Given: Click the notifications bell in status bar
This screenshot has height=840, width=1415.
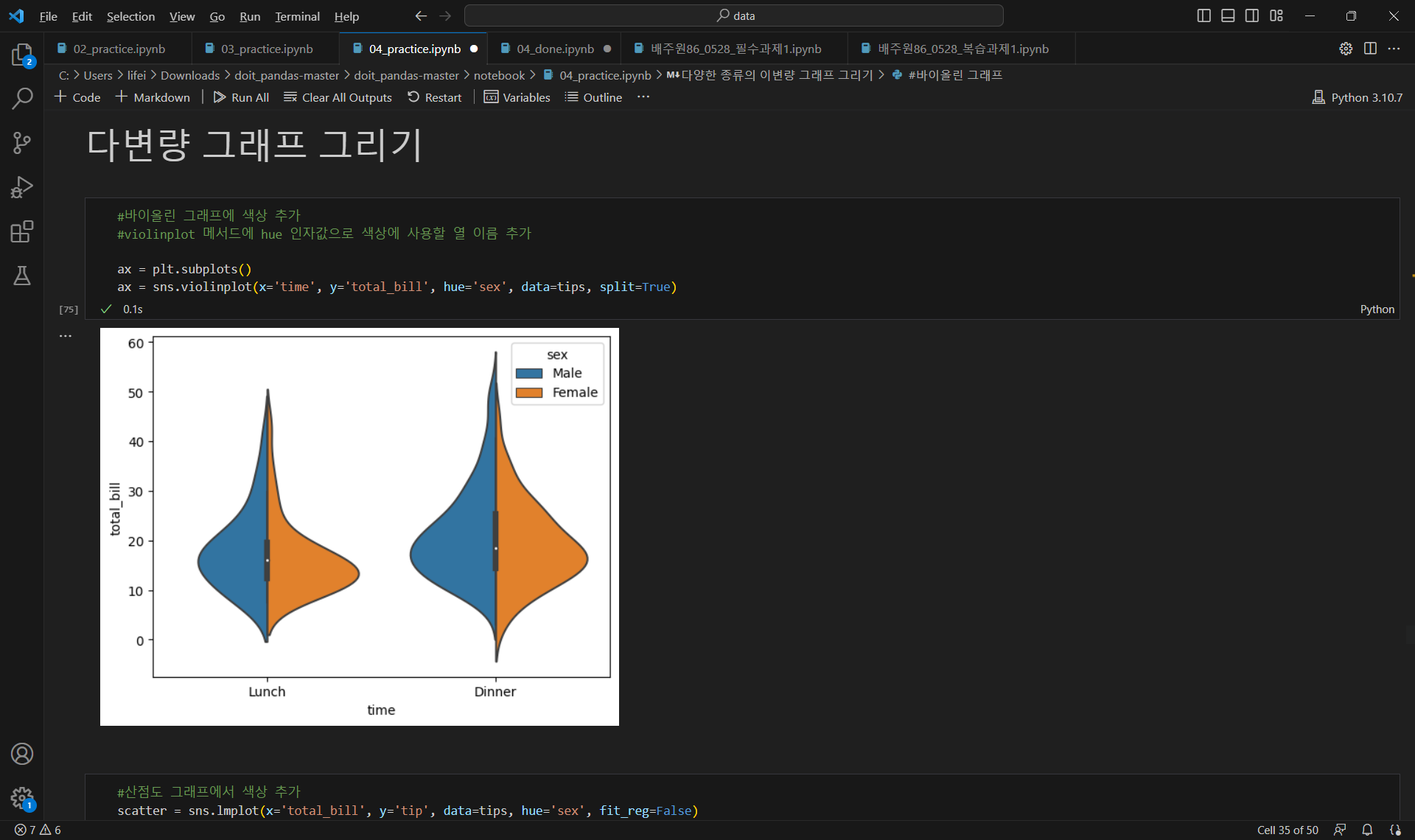Looking at the screenshot, I should click(1367, 830).
